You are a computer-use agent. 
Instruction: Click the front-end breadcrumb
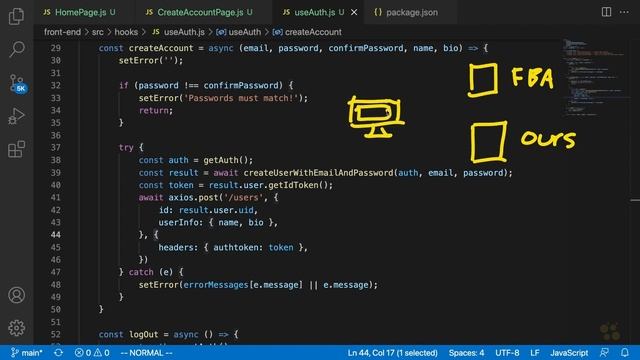point(62,32)
